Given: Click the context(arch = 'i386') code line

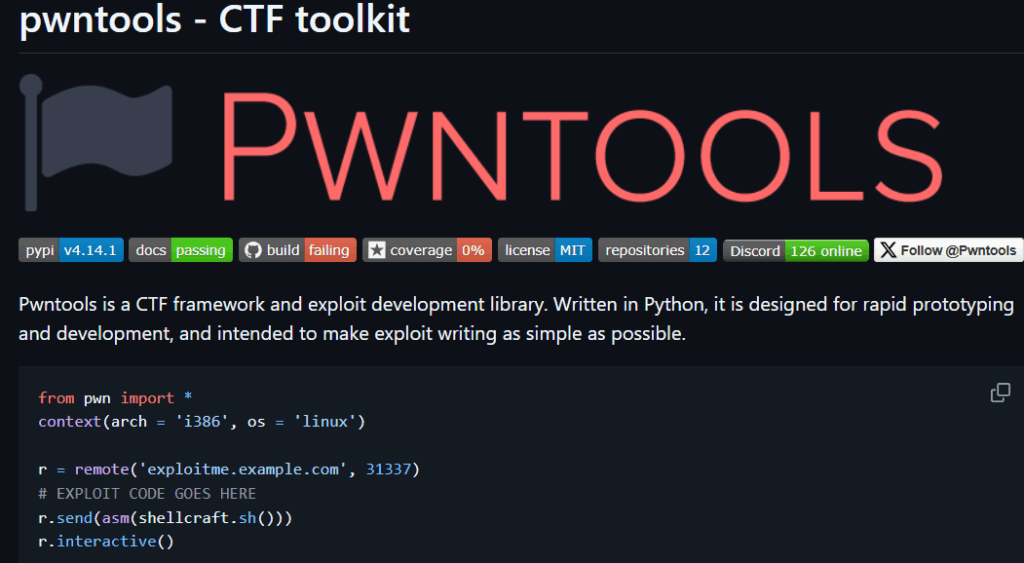Looking at the screenshot, I should 202,421.
